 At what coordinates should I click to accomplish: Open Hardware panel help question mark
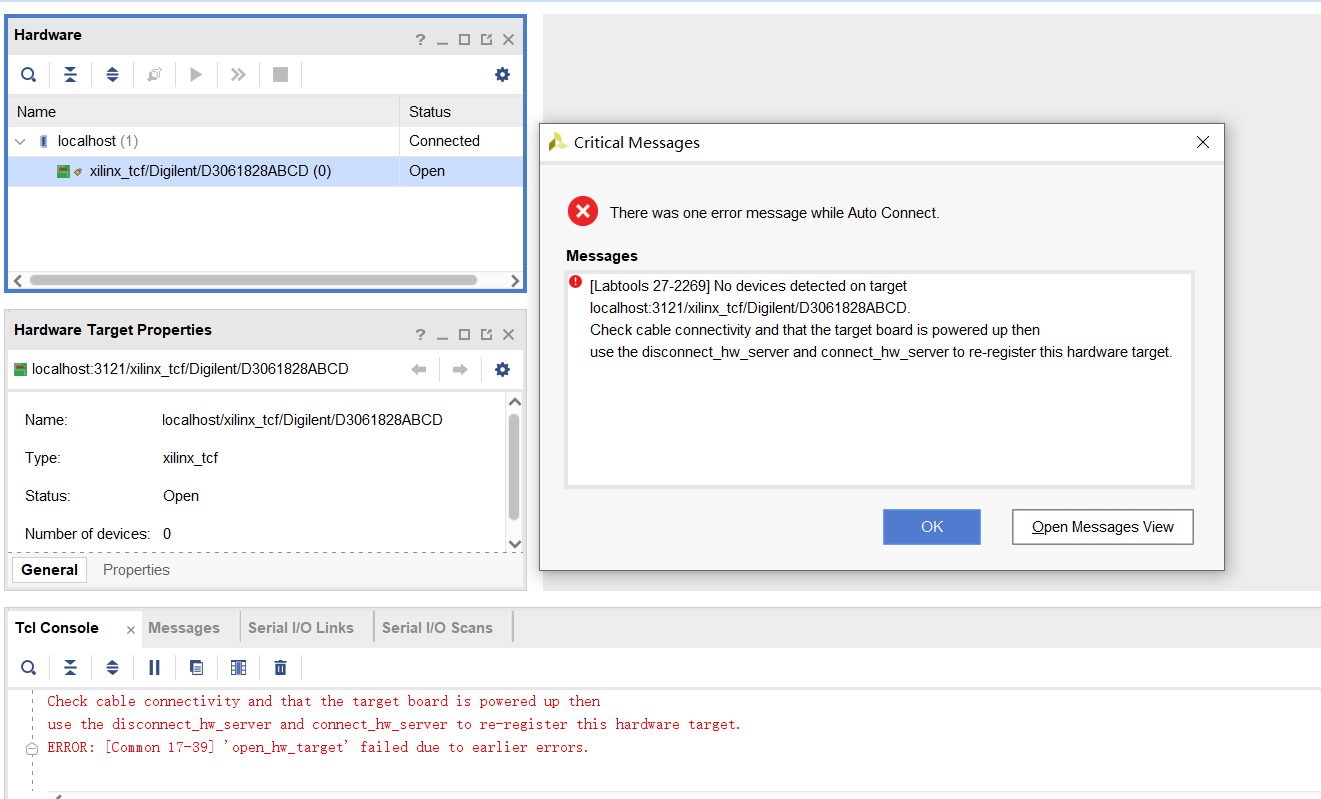point(421,40)
